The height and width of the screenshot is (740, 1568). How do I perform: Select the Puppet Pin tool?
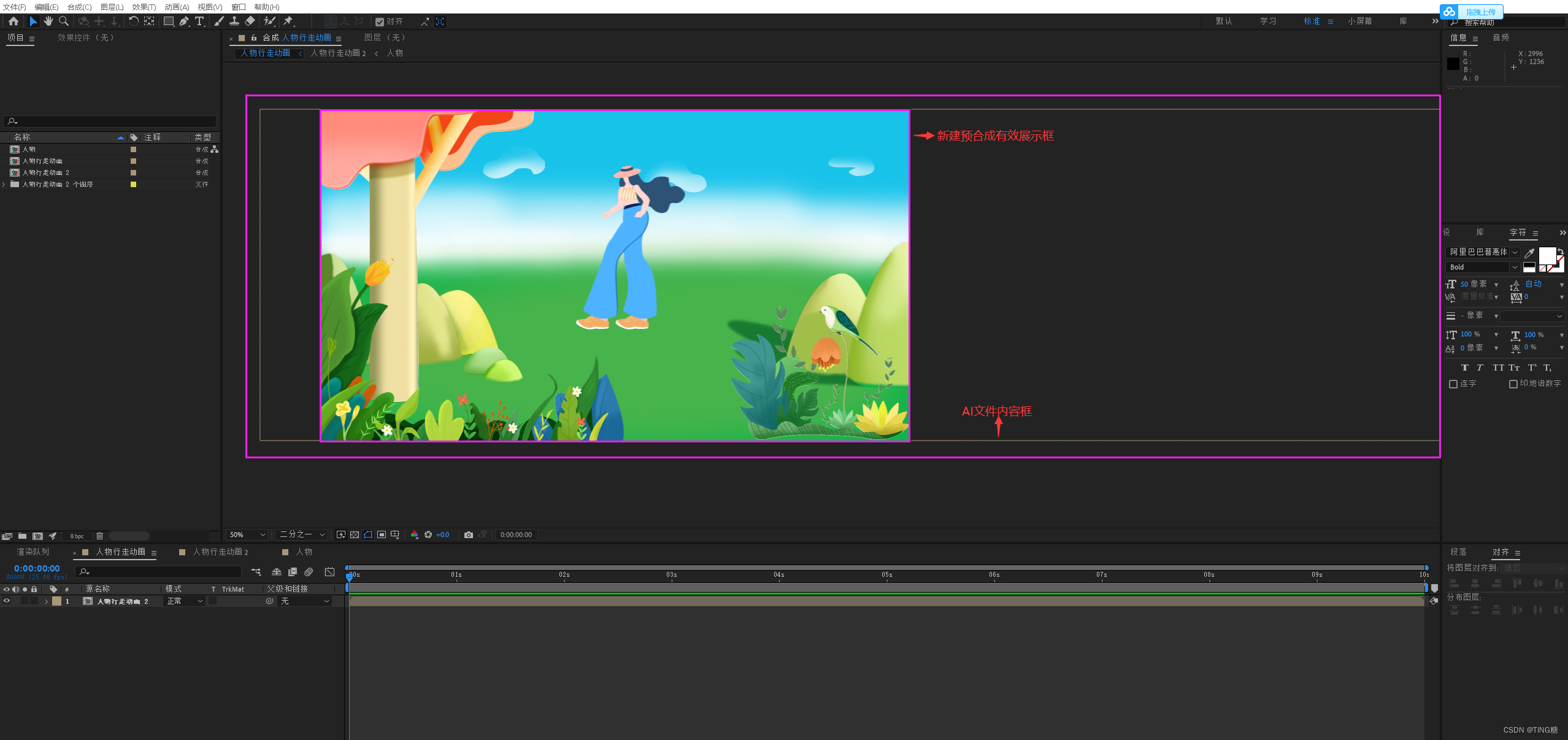[288, 21]
